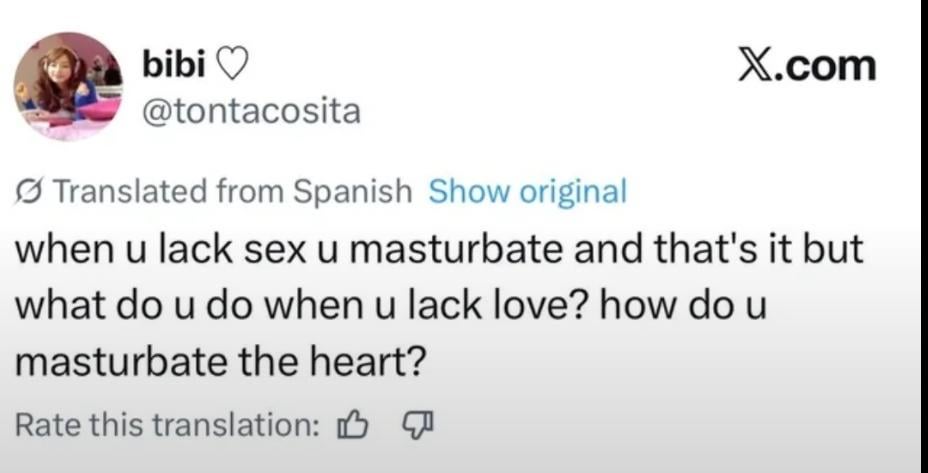Click the 'Translated from Spanish' label

pos(230,190)
